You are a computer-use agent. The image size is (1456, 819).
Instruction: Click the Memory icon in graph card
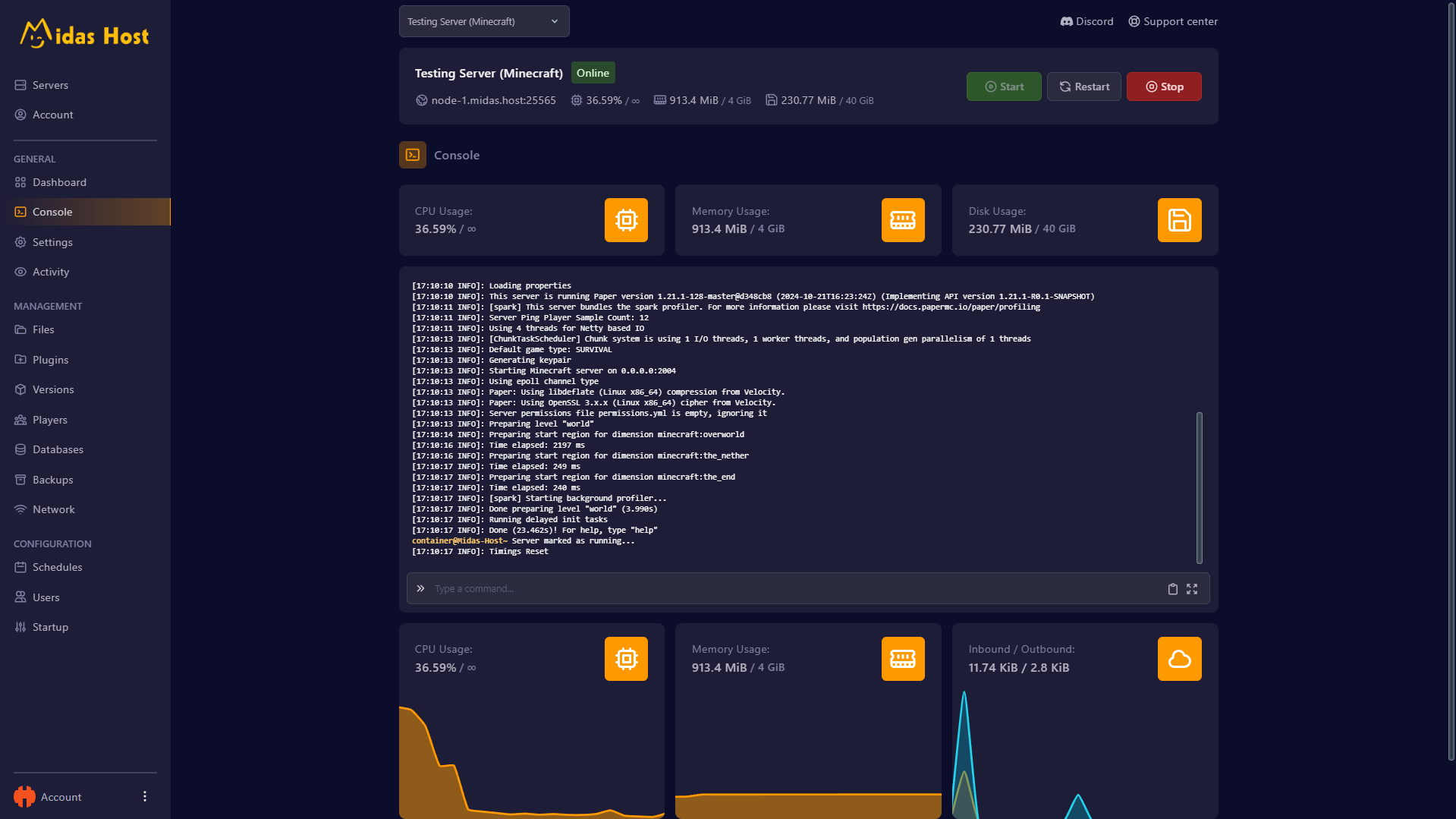tap(903, 659)
